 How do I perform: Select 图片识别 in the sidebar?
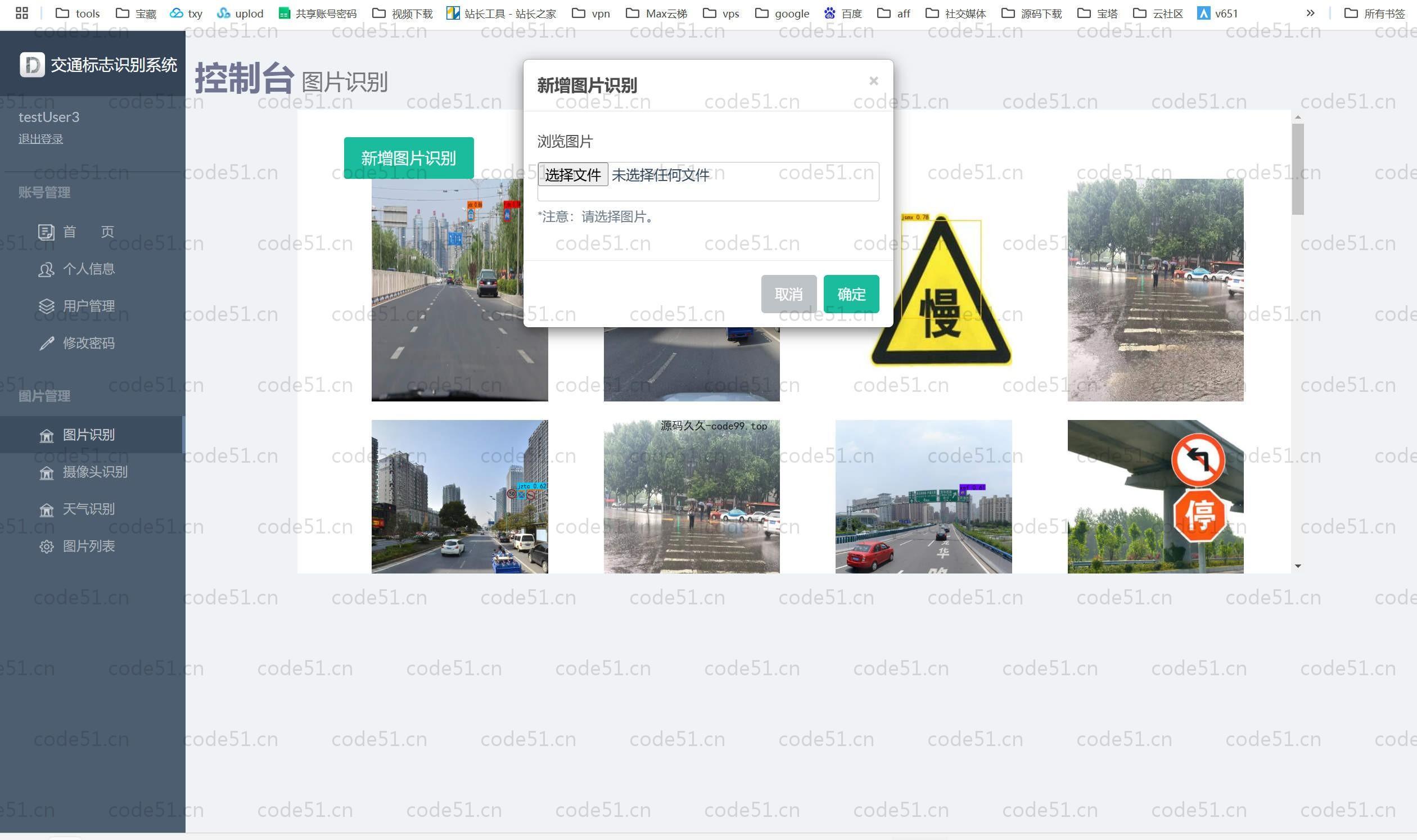(x=92, y=435)
